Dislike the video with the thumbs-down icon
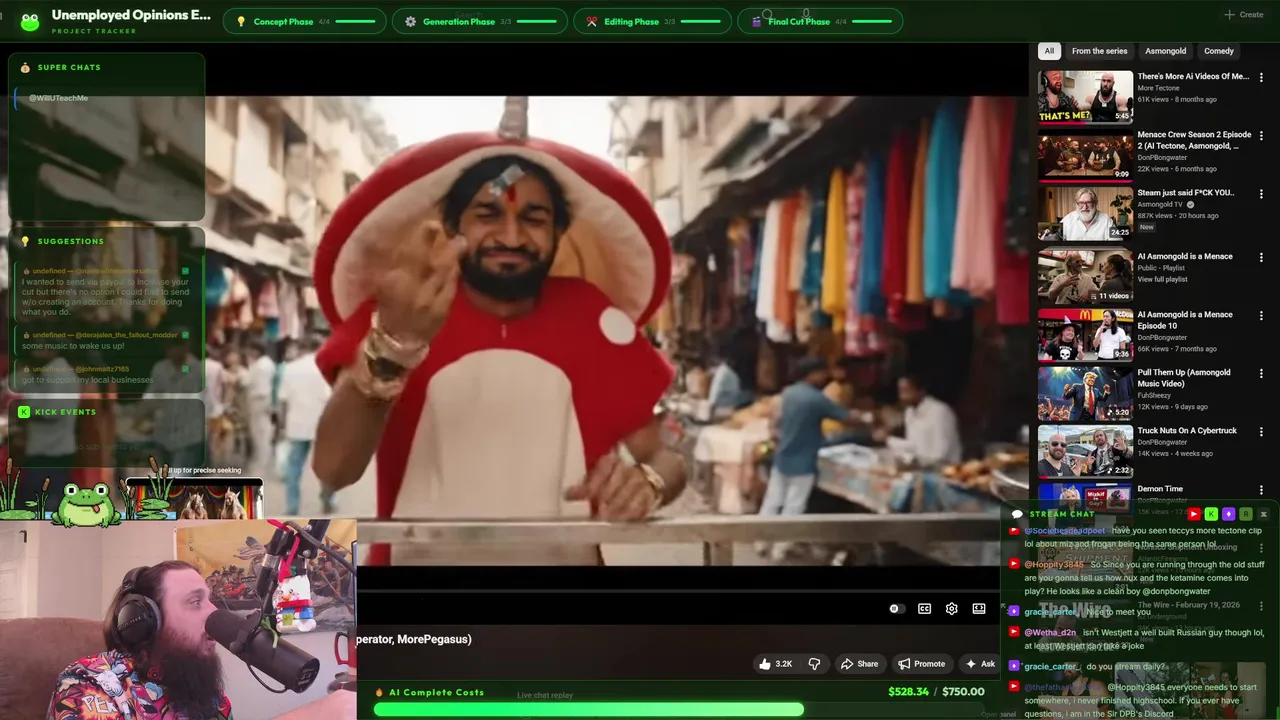Image resolution: width=1280 pixels, height=720 pixels. coord(814,664)
